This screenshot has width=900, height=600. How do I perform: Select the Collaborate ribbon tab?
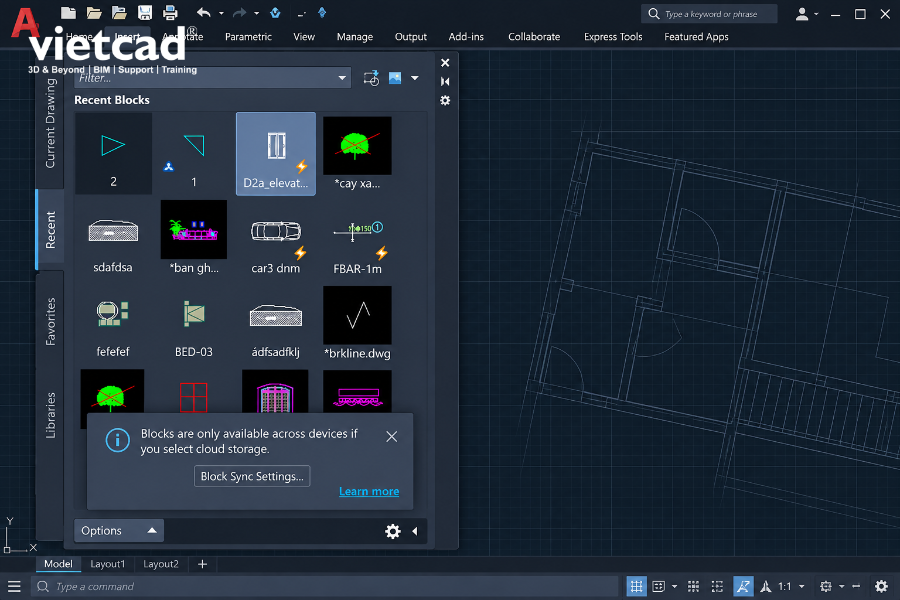[534, 37]
